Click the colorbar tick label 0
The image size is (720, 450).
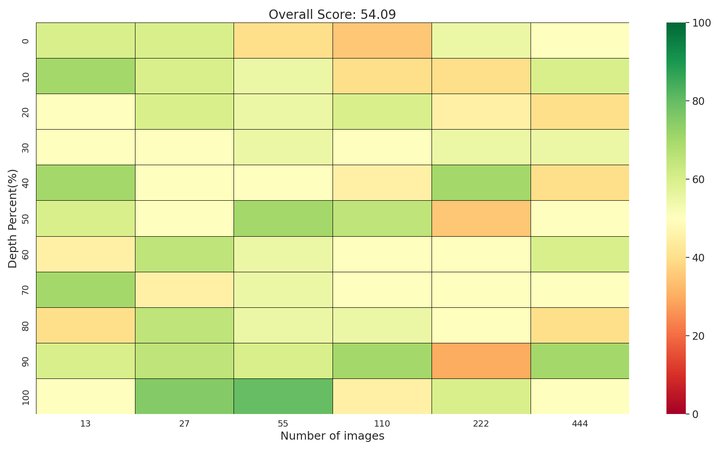pyautogui.click(x=695, y=413)
